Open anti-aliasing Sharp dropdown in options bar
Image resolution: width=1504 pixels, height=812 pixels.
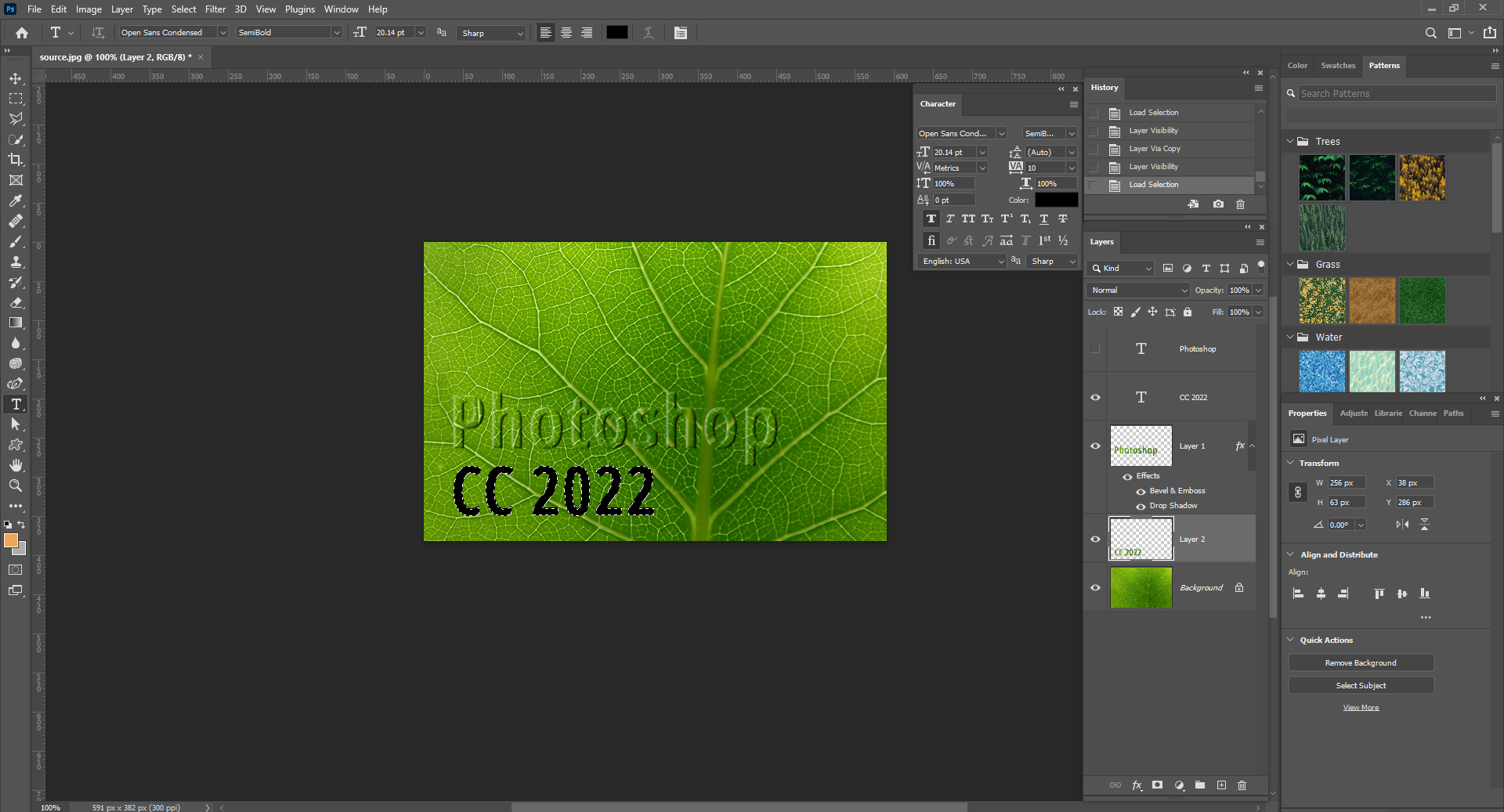[491, 33]
